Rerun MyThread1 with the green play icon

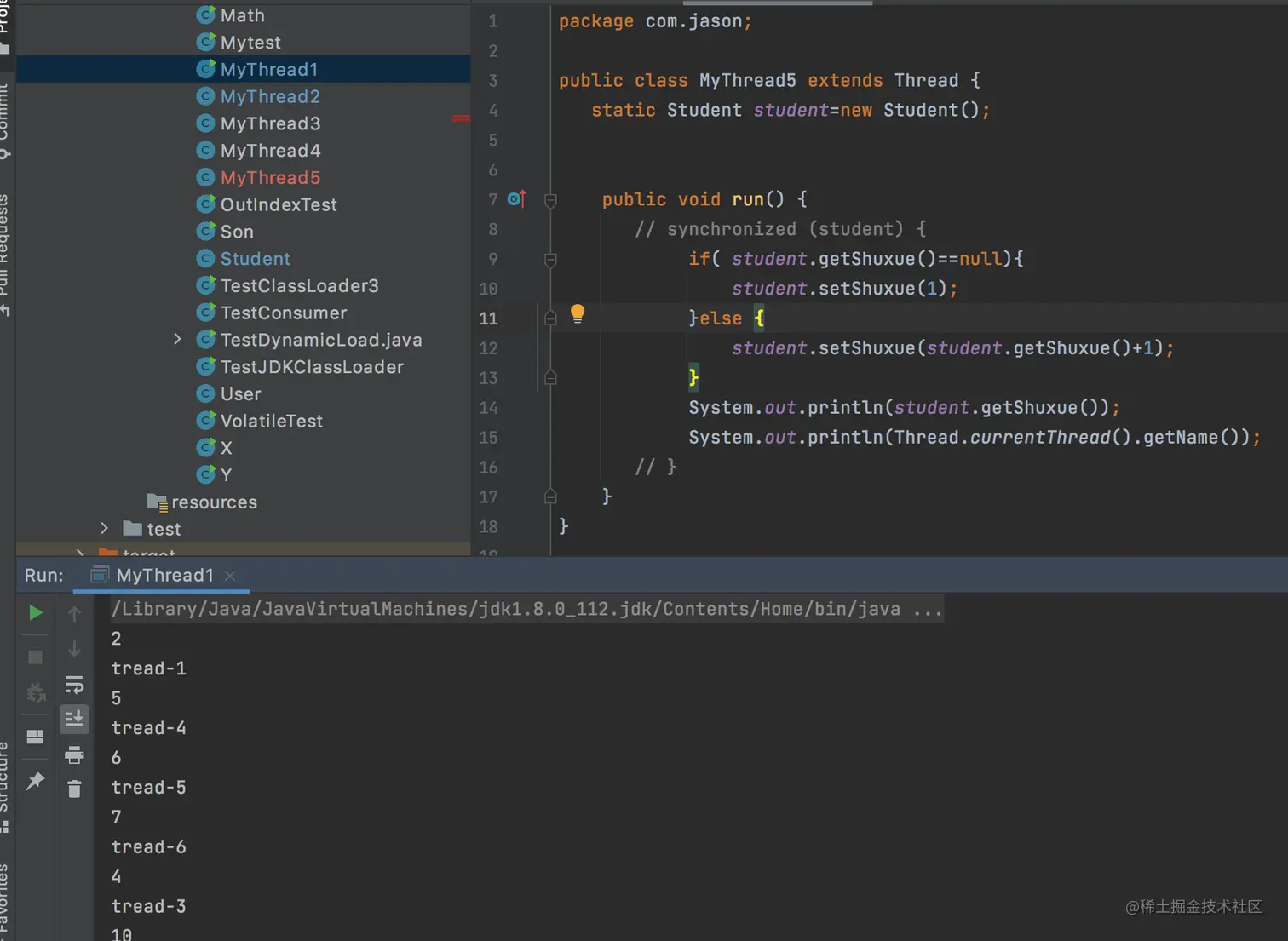(35, 612)
